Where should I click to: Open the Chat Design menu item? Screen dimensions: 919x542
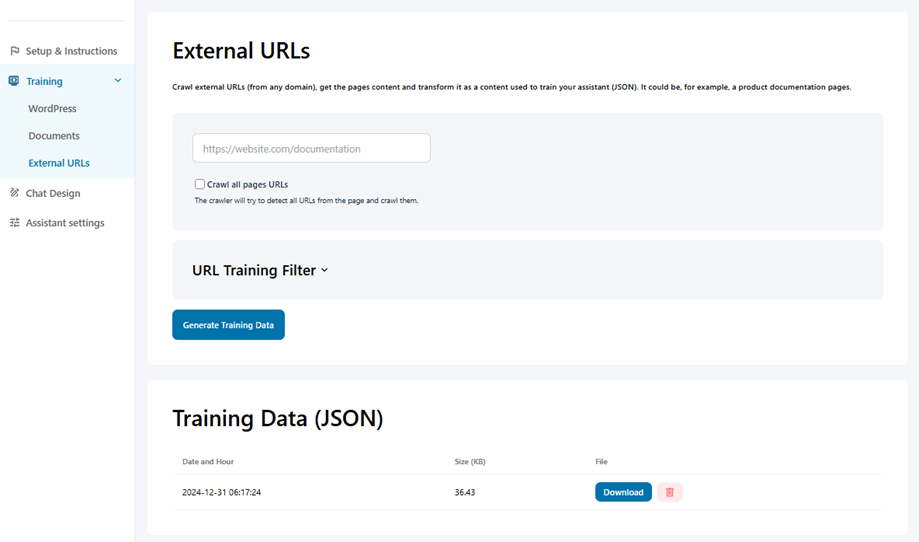[x=53, y=193]
